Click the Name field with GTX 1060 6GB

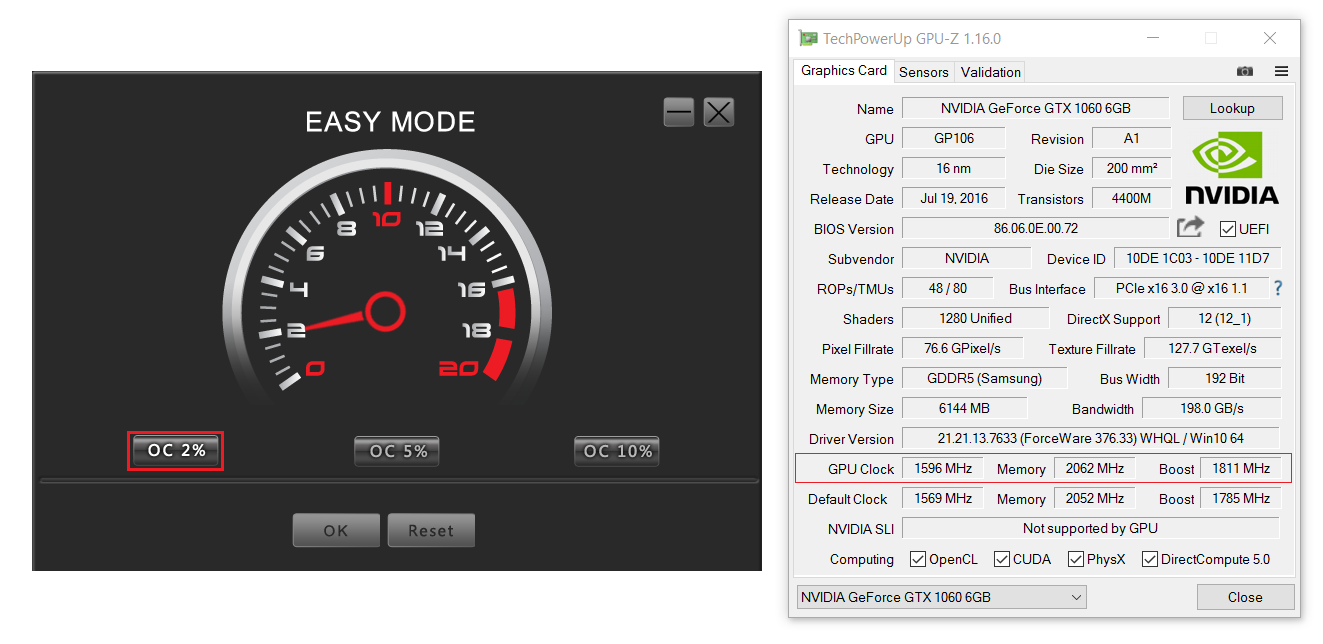click(1036, 108)
